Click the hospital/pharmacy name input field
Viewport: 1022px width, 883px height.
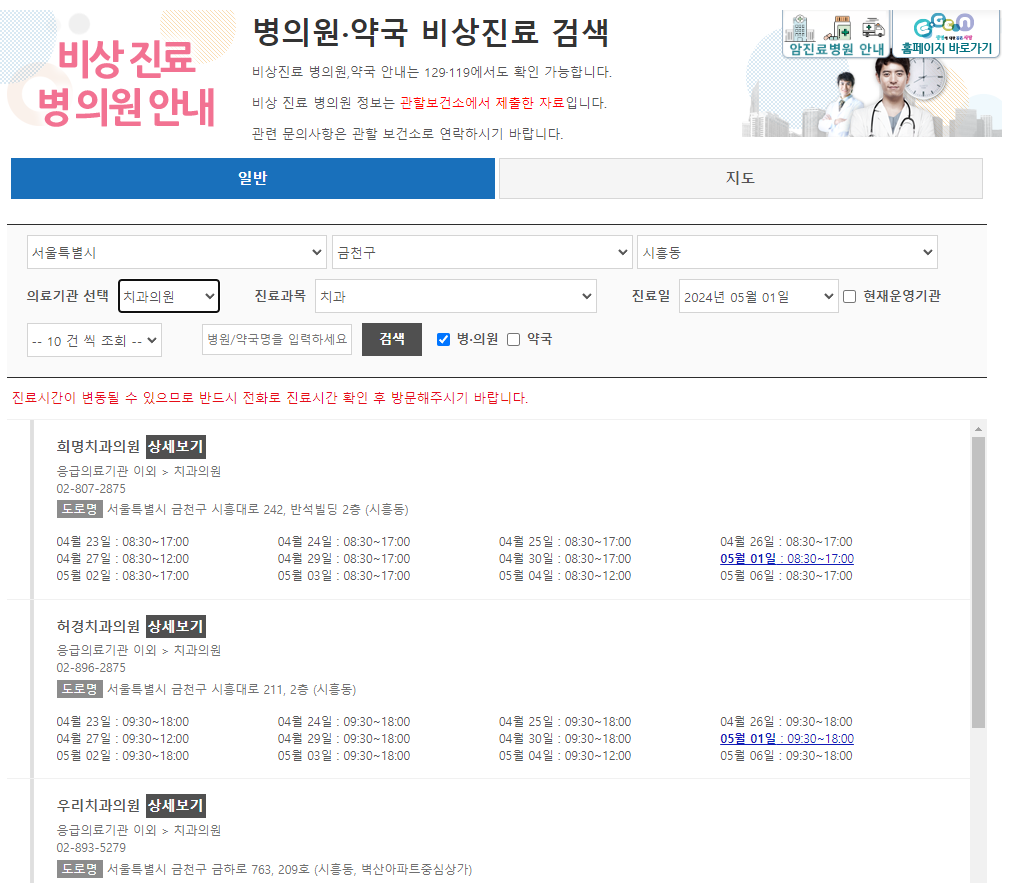pos(277,340)
